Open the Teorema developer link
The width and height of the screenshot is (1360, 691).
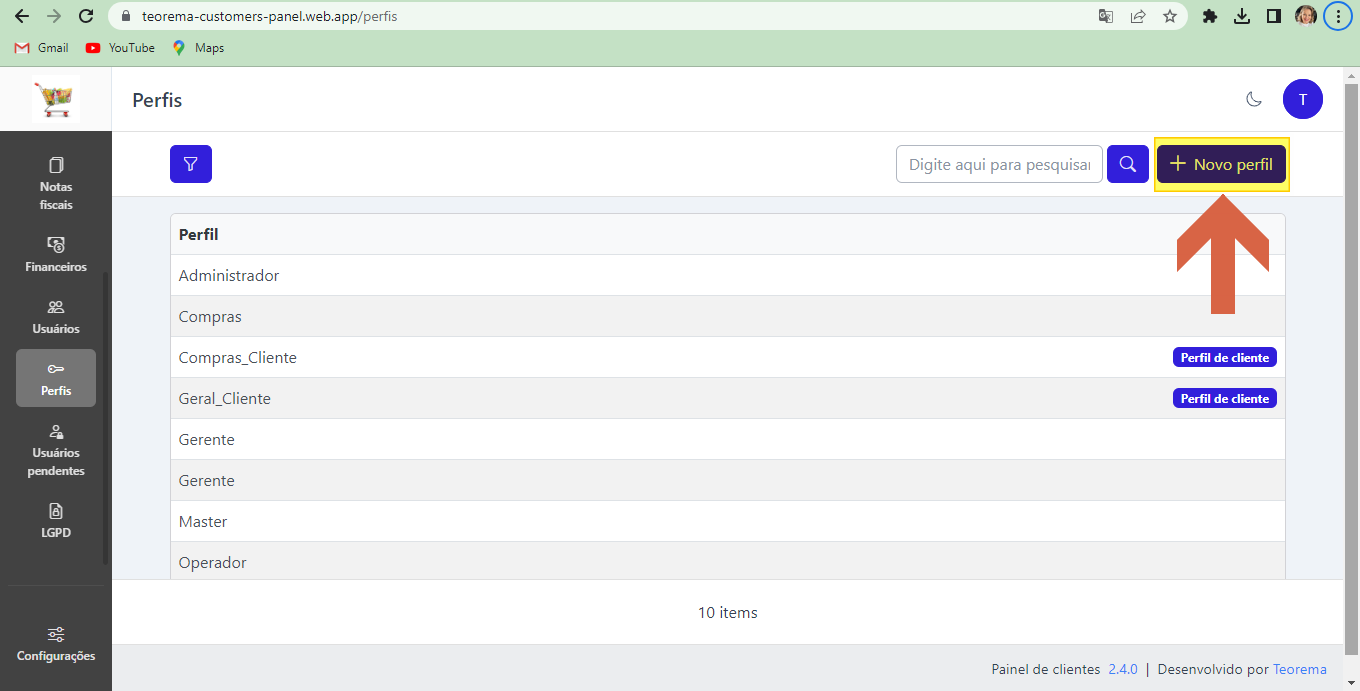point(1300,669)
